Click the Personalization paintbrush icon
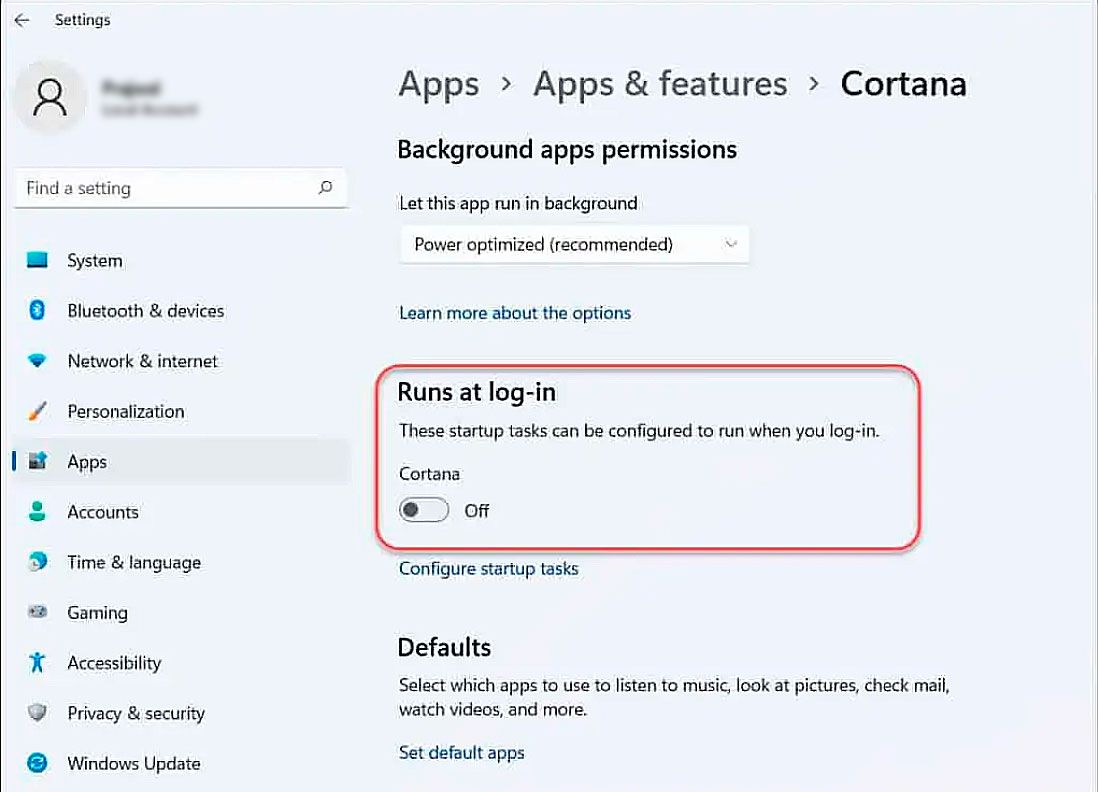 (37, 411)
